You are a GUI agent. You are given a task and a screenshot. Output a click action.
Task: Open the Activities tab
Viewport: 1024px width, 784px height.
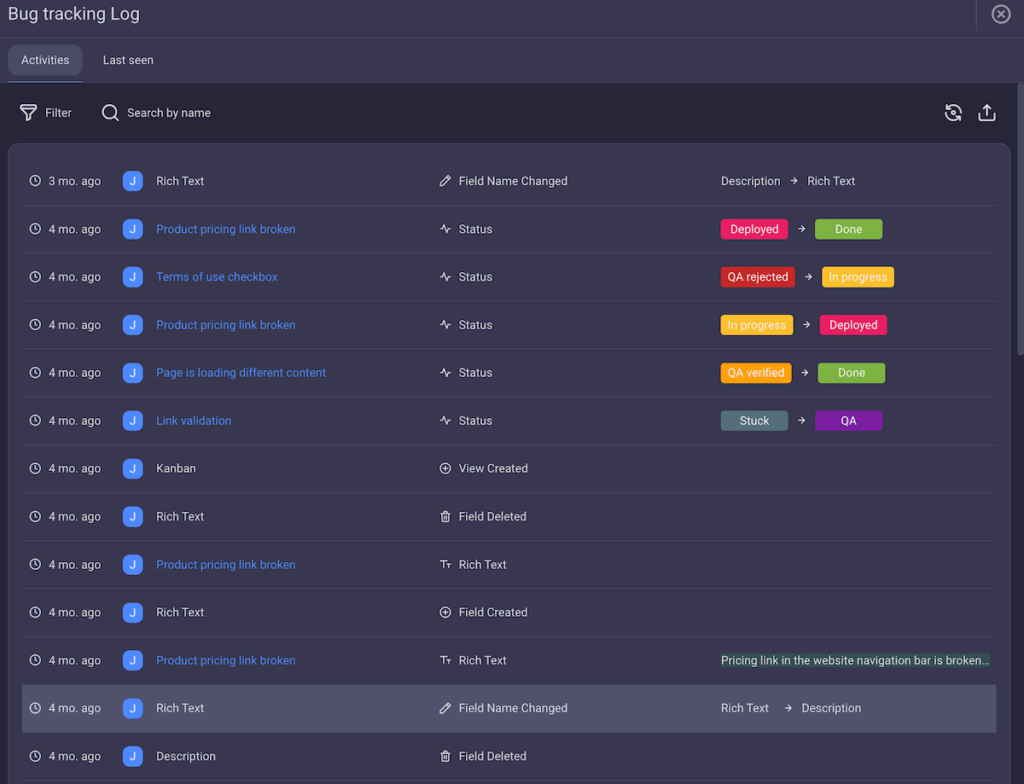tap(45, 60)
